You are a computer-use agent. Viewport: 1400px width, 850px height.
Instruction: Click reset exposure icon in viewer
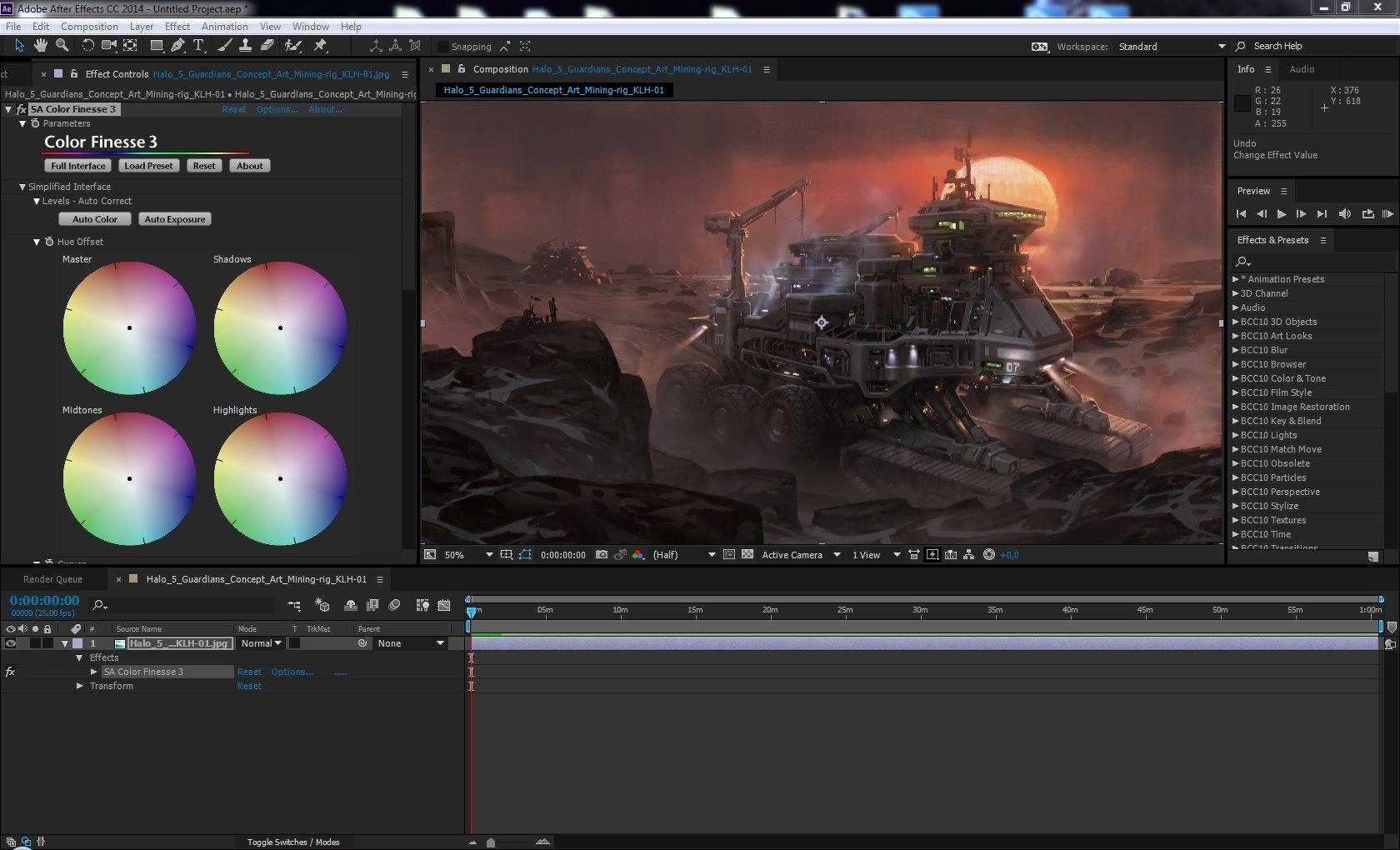989,555
